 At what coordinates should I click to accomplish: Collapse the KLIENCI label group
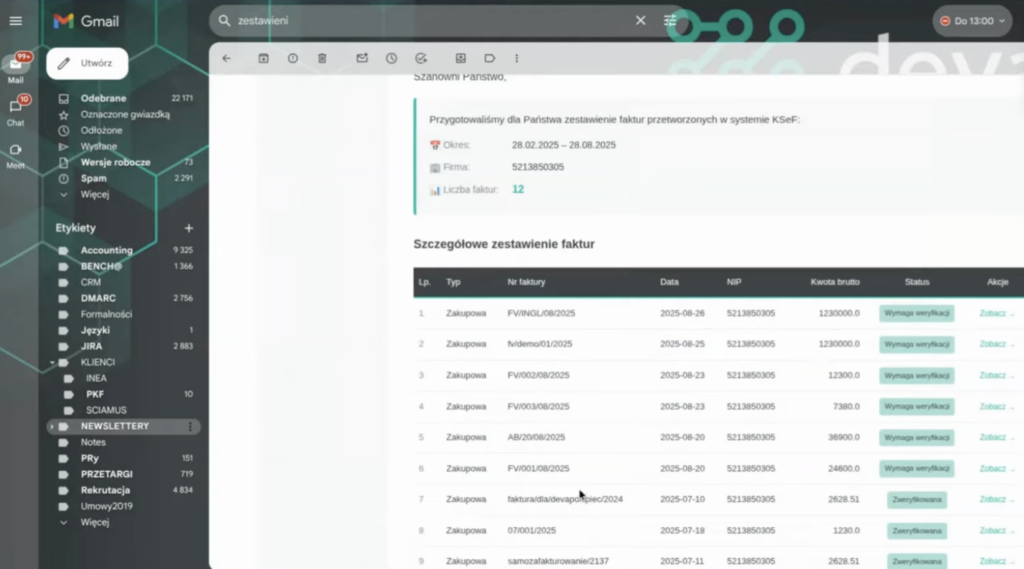(52, 362)
